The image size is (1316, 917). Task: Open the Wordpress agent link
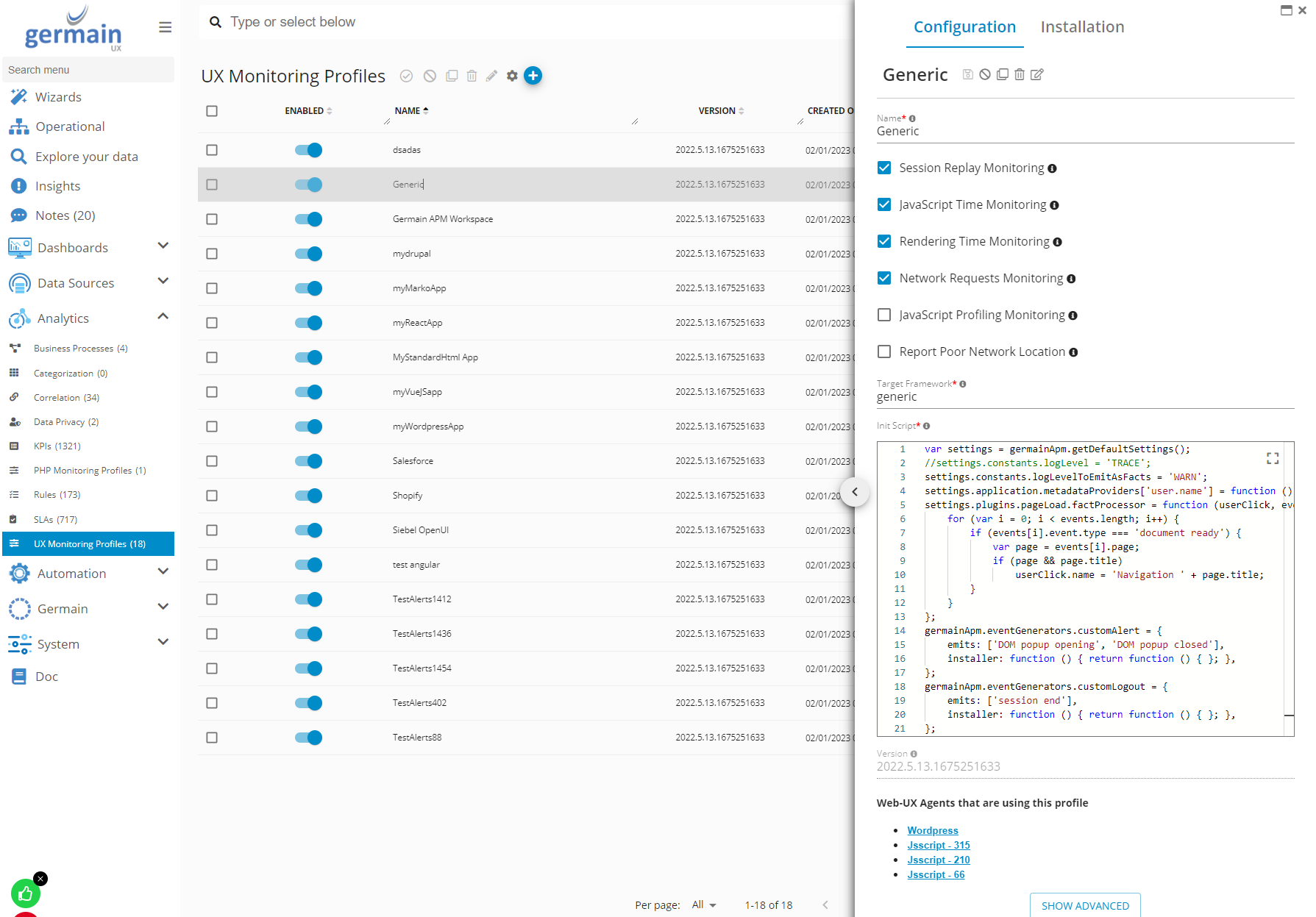coord(932,830)
